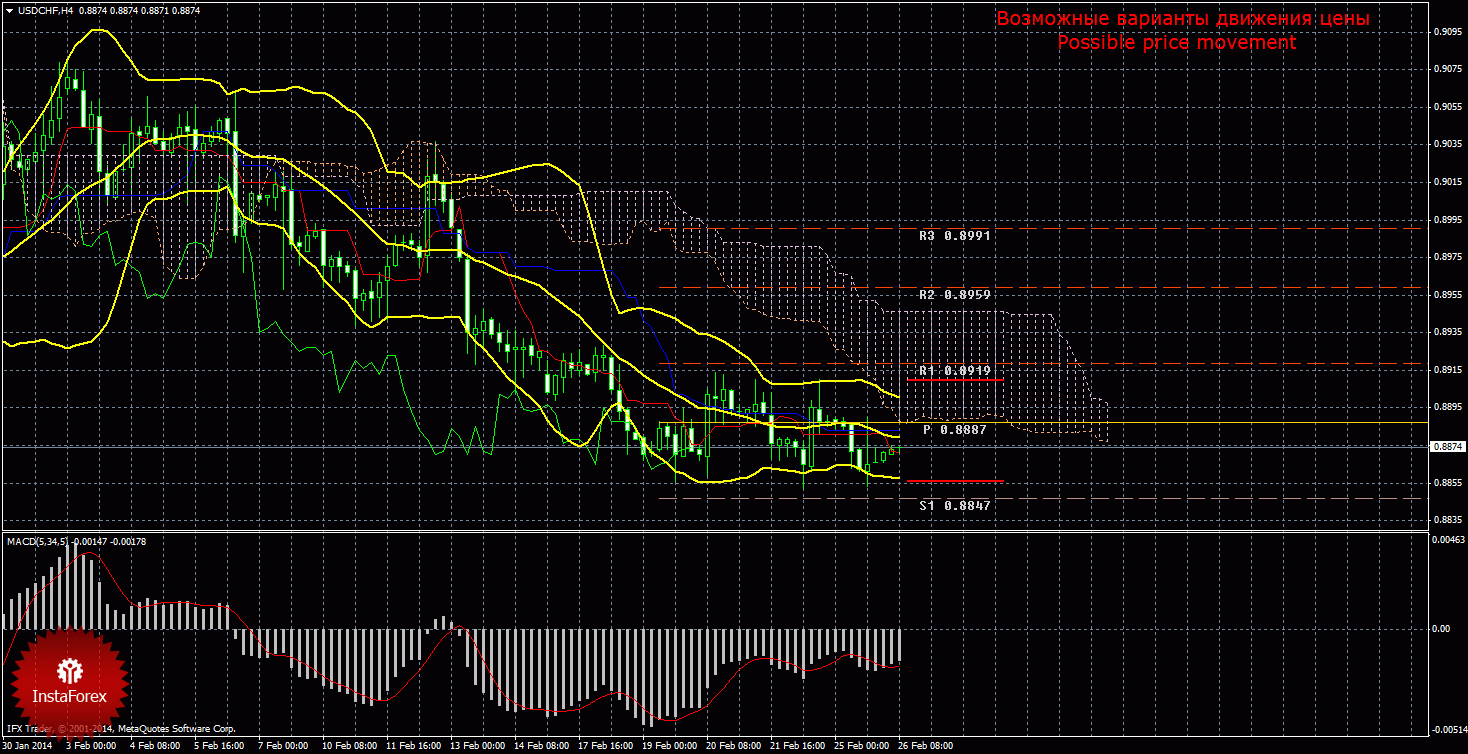Click the red 'Possible price movement' caption
Screen dimensions: 1468x754
1176,43
